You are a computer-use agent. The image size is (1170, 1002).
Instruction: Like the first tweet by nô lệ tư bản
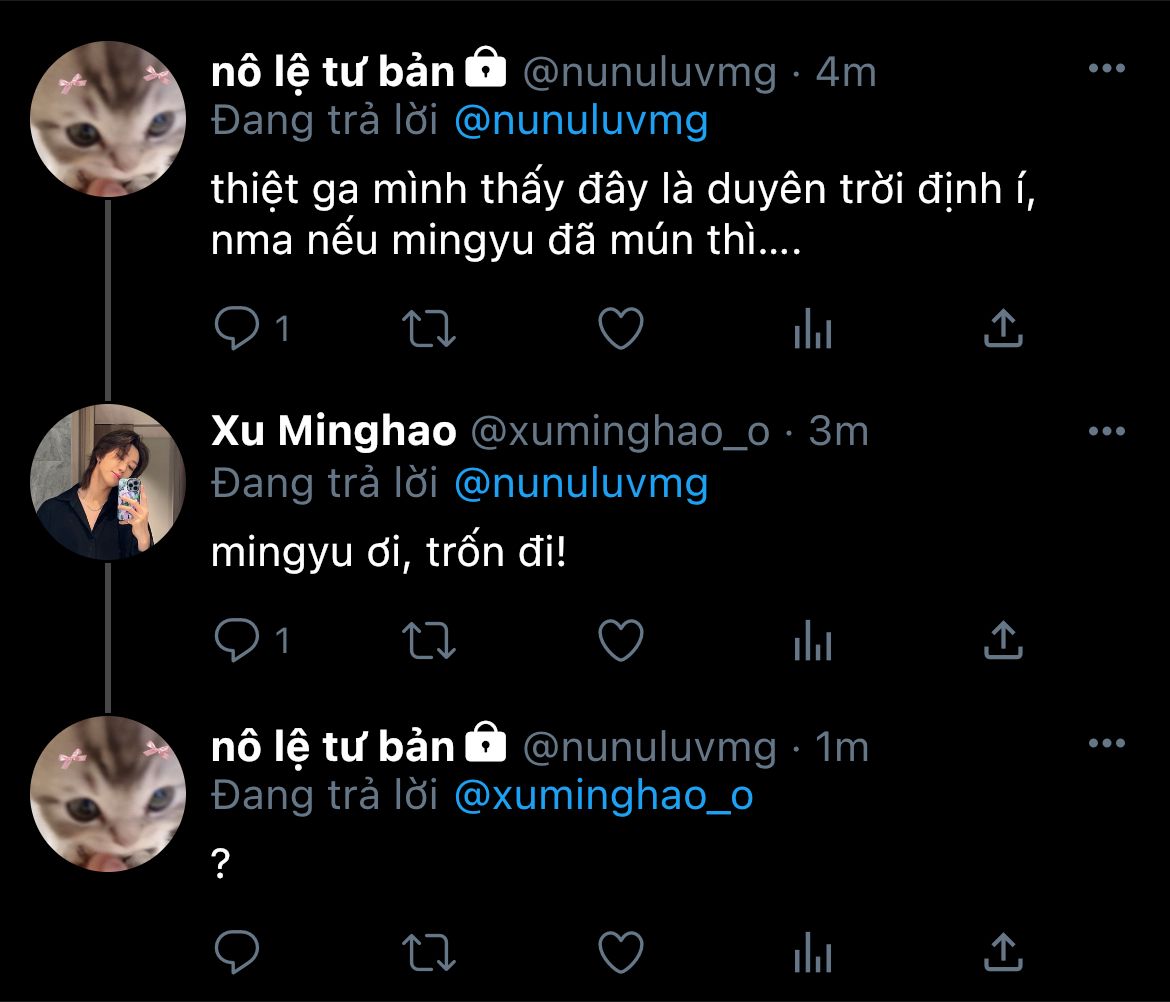click(x=620, y=329)
